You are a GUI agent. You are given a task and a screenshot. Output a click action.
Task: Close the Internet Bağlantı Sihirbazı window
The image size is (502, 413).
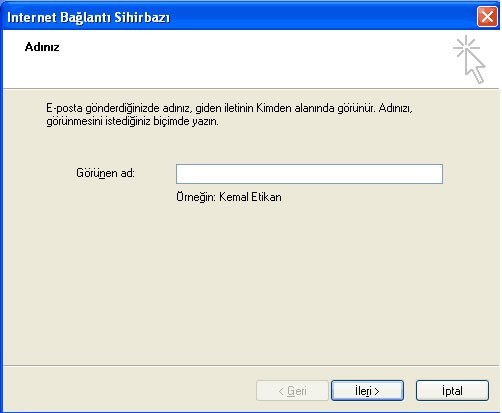point(487,16)
